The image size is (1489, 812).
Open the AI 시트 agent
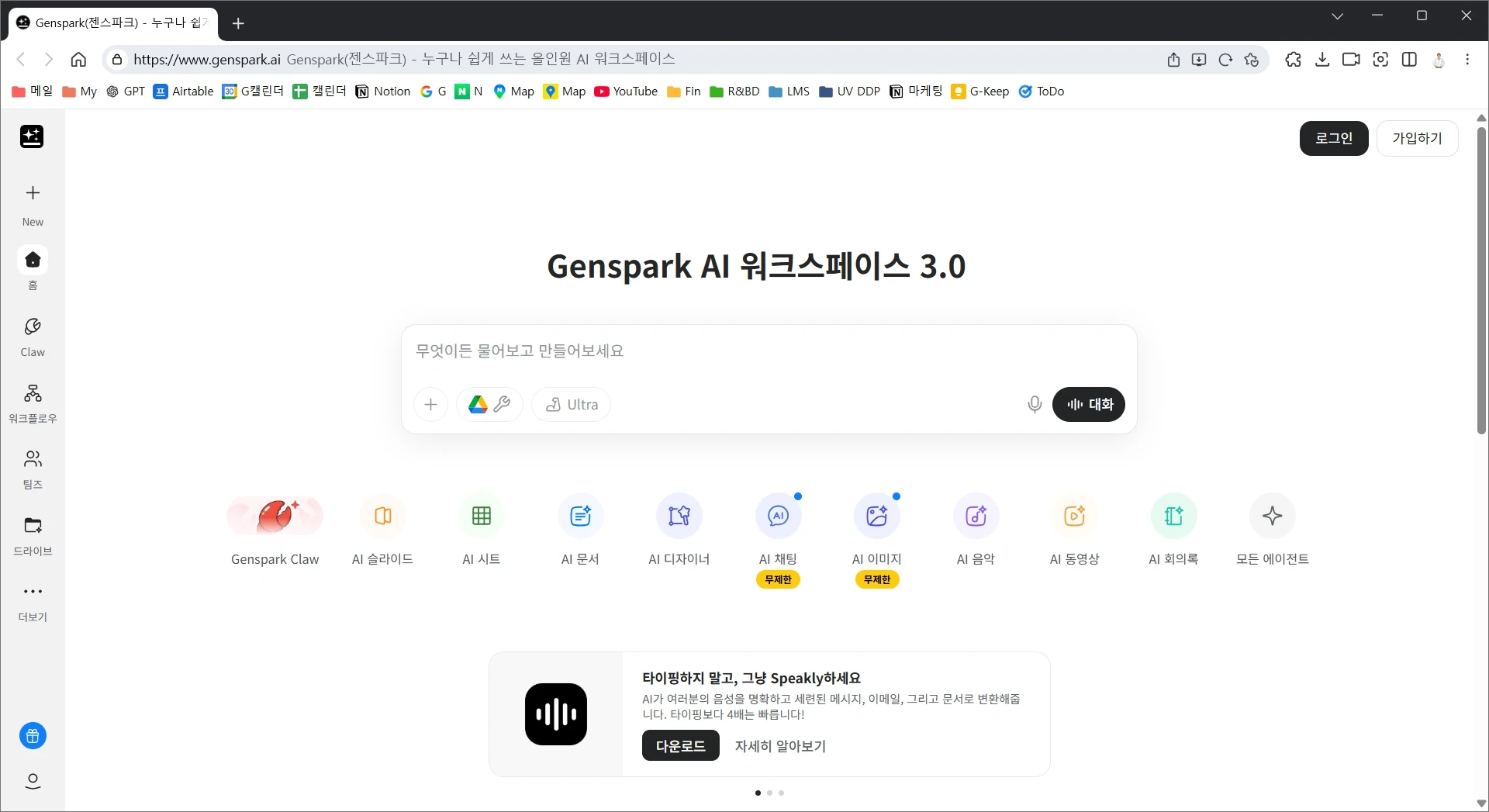pos(482,530)
